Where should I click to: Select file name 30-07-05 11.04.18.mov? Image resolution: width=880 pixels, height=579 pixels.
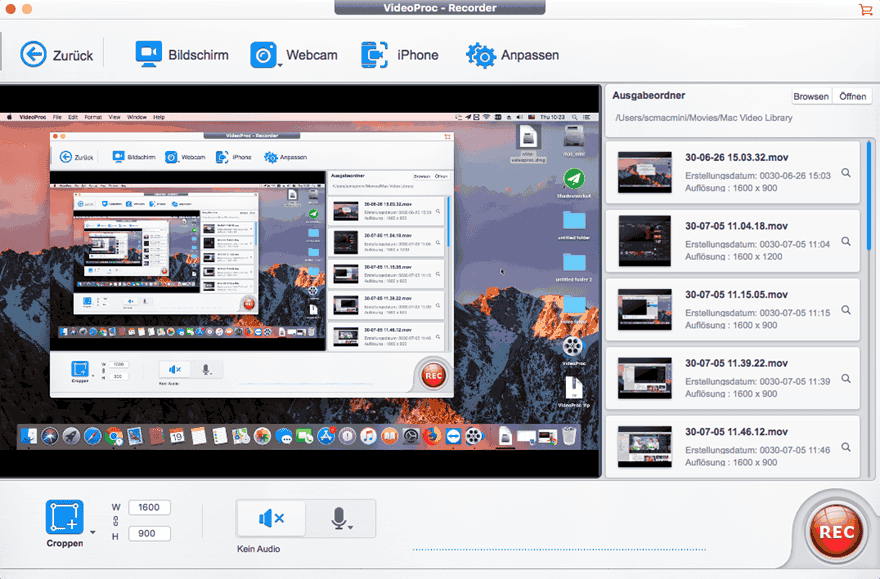(736, 226)
